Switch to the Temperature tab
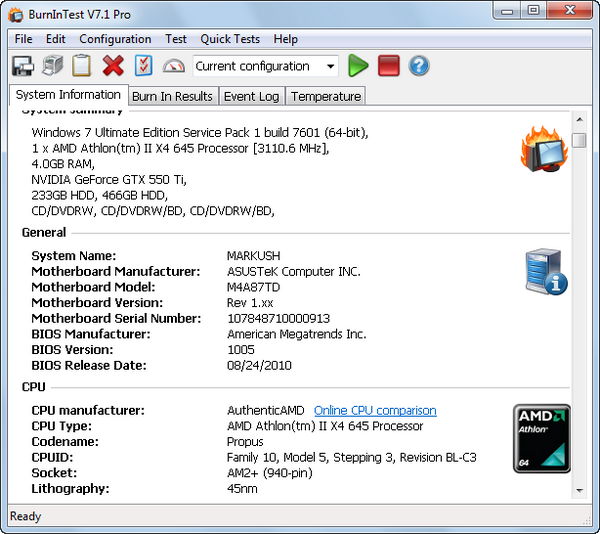 click(x=325, y=96)
